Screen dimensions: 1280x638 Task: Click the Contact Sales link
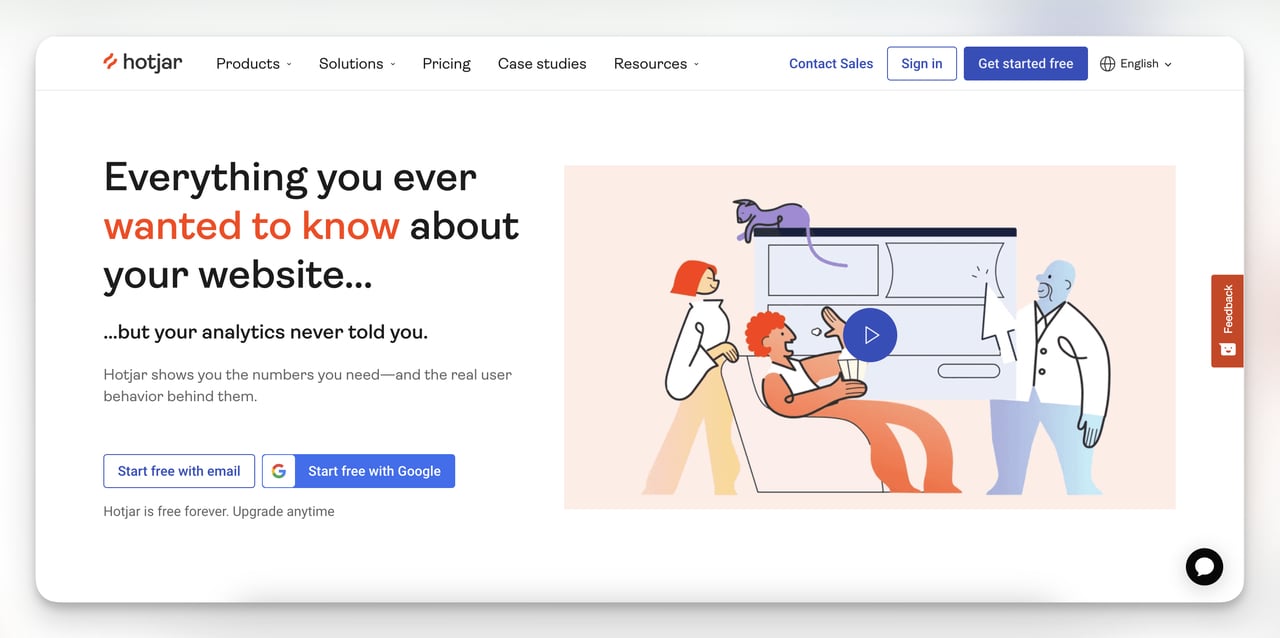[831, 63]
